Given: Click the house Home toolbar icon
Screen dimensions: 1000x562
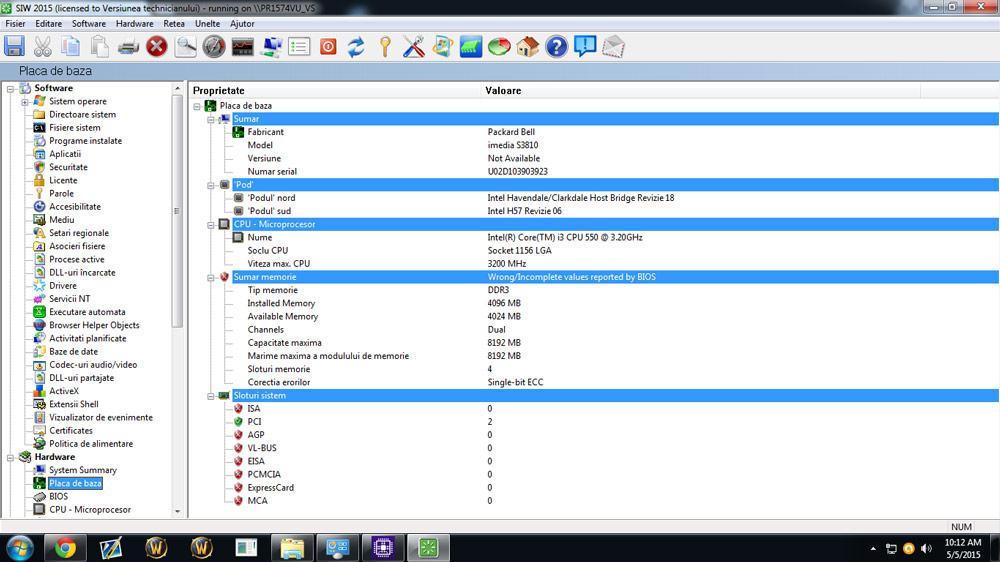Looking at the screenshot, I should point(527,47).
